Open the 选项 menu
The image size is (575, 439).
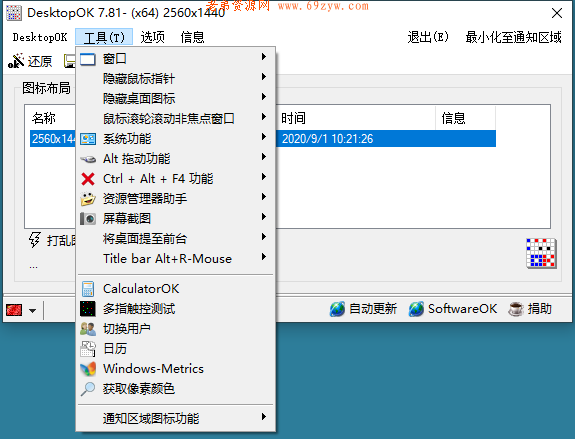click(x=153, y=37)
